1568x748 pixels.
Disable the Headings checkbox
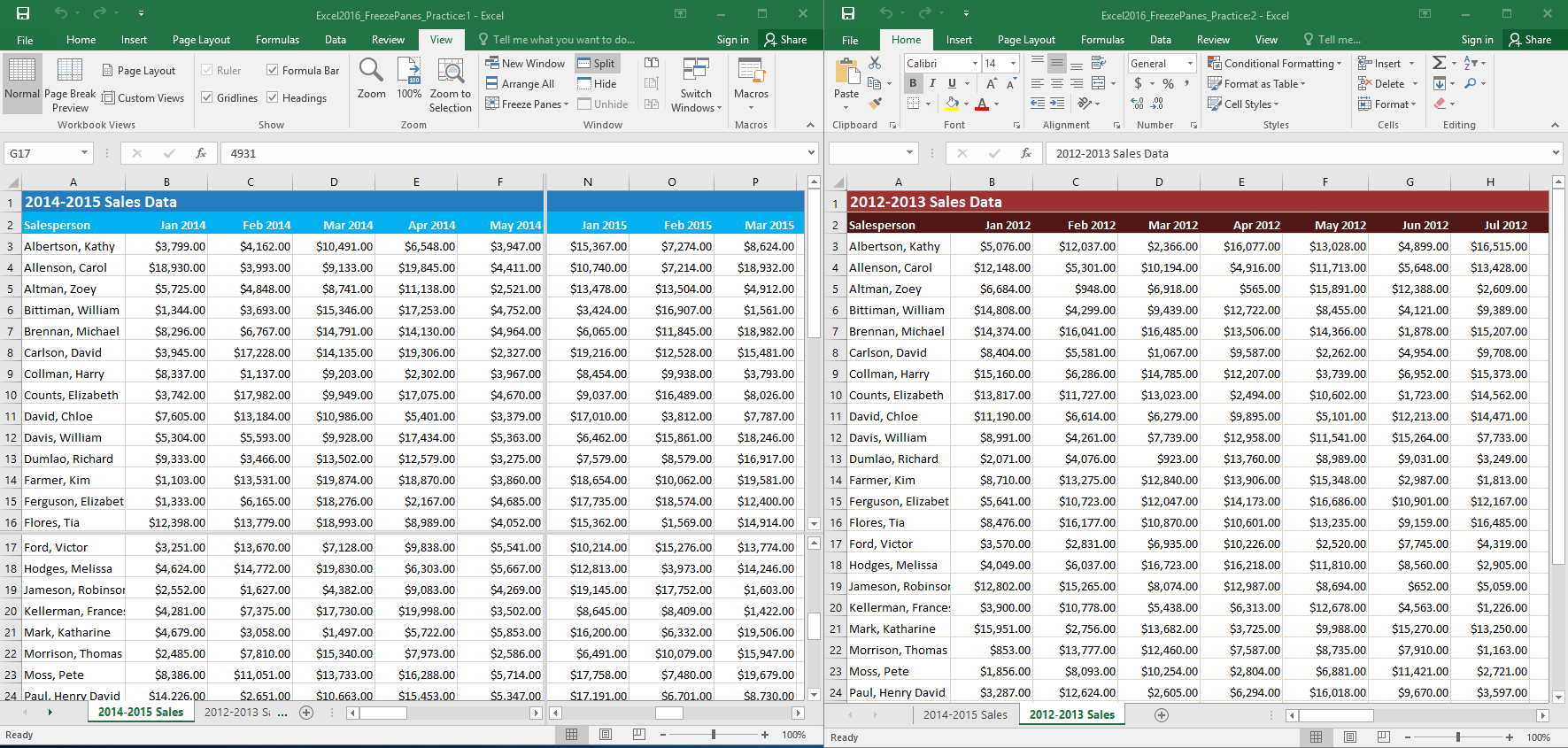tap(273, 98)
